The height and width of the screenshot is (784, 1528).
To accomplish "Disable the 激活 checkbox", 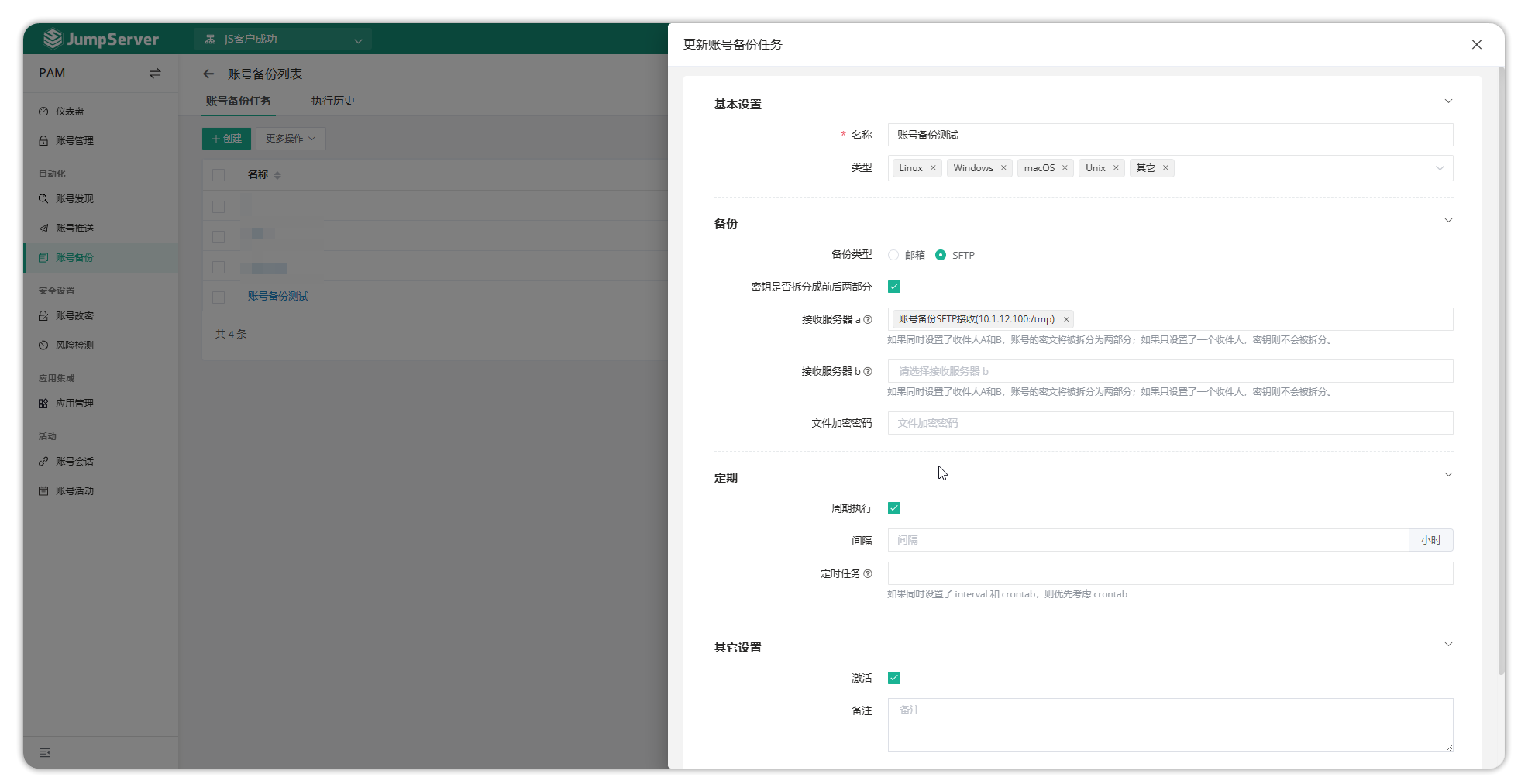I will 894,678.
